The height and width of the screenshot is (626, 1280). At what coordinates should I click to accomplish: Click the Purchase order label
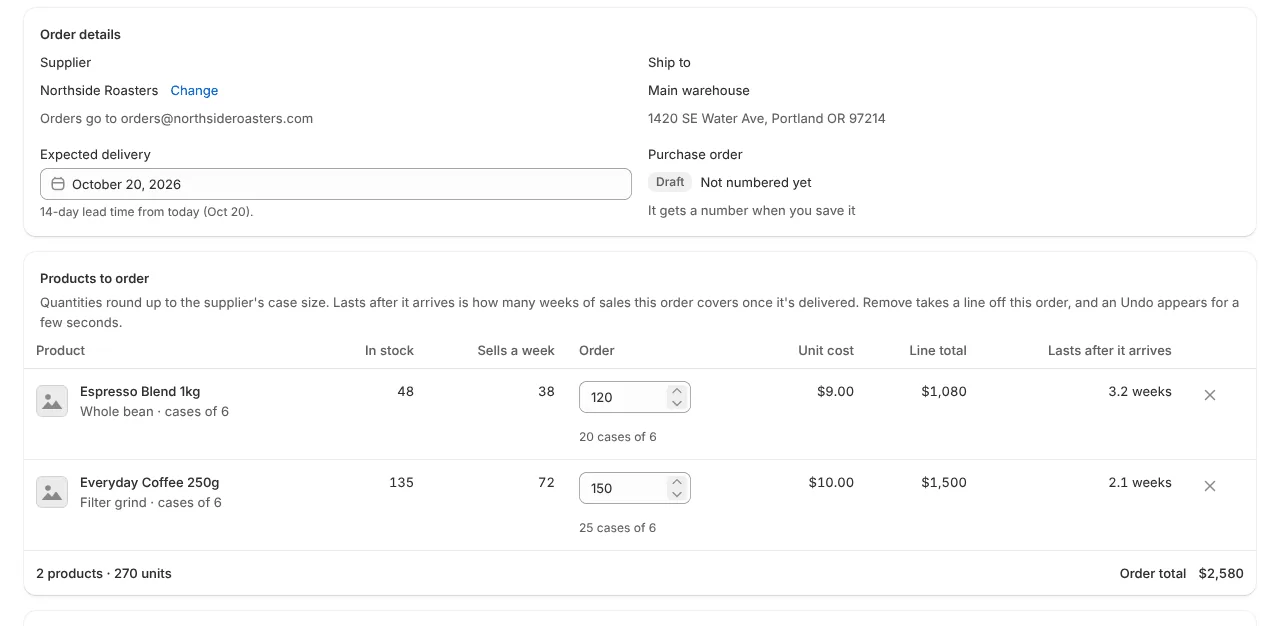pyautogui.click(x=695, y=154)
